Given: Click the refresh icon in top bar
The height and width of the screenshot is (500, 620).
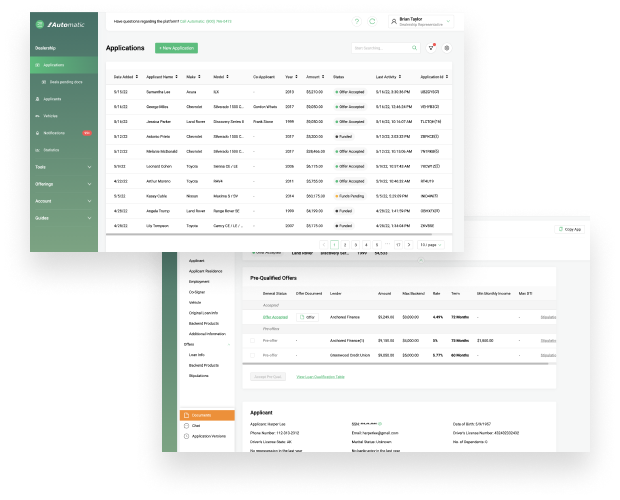Looking at the screenshot, I should point(373,21).
